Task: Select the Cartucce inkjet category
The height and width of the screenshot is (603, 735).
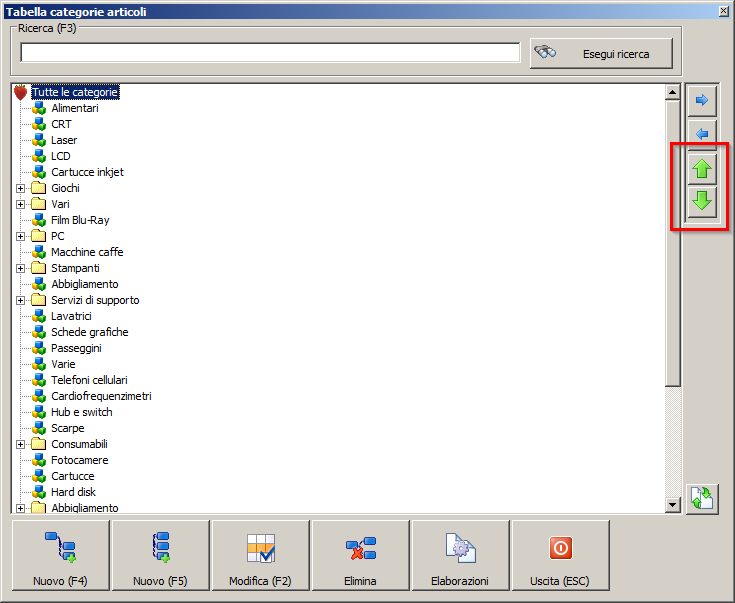Action: 87,172
